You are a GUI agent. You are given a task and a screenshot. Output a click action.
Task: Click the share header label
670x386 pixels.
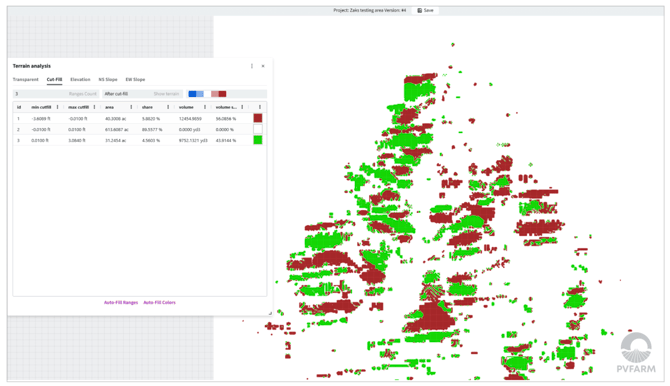pyautogui.click(x=147, y=107)
